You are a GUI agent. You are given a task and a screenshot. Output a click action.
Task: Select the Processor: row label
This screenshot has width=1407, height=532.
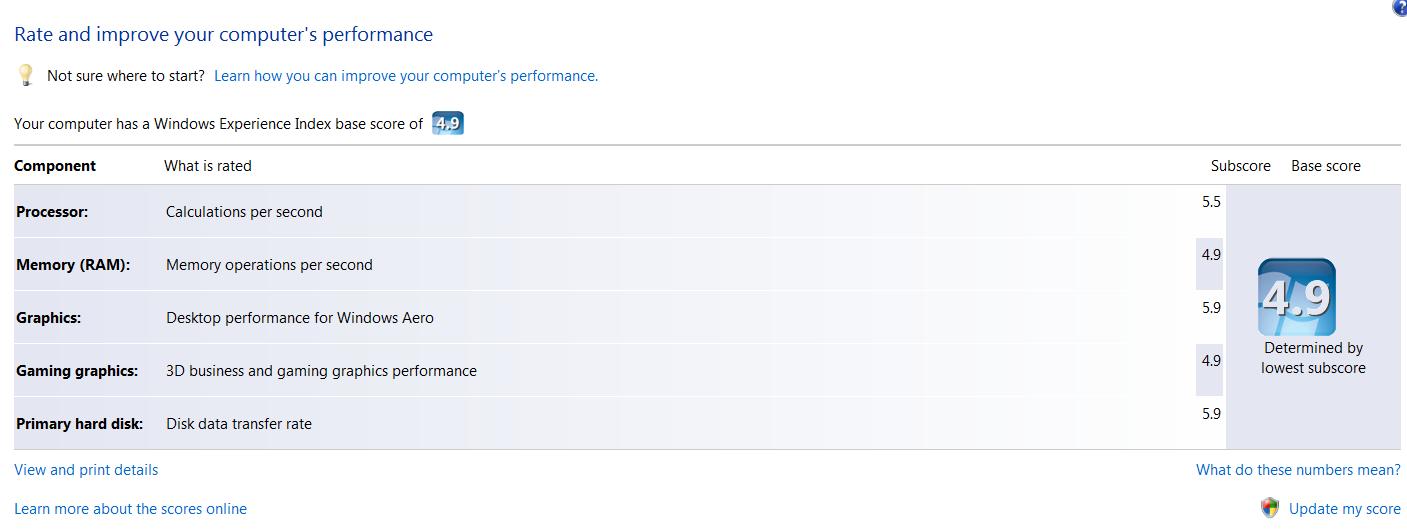pos(52,212)
